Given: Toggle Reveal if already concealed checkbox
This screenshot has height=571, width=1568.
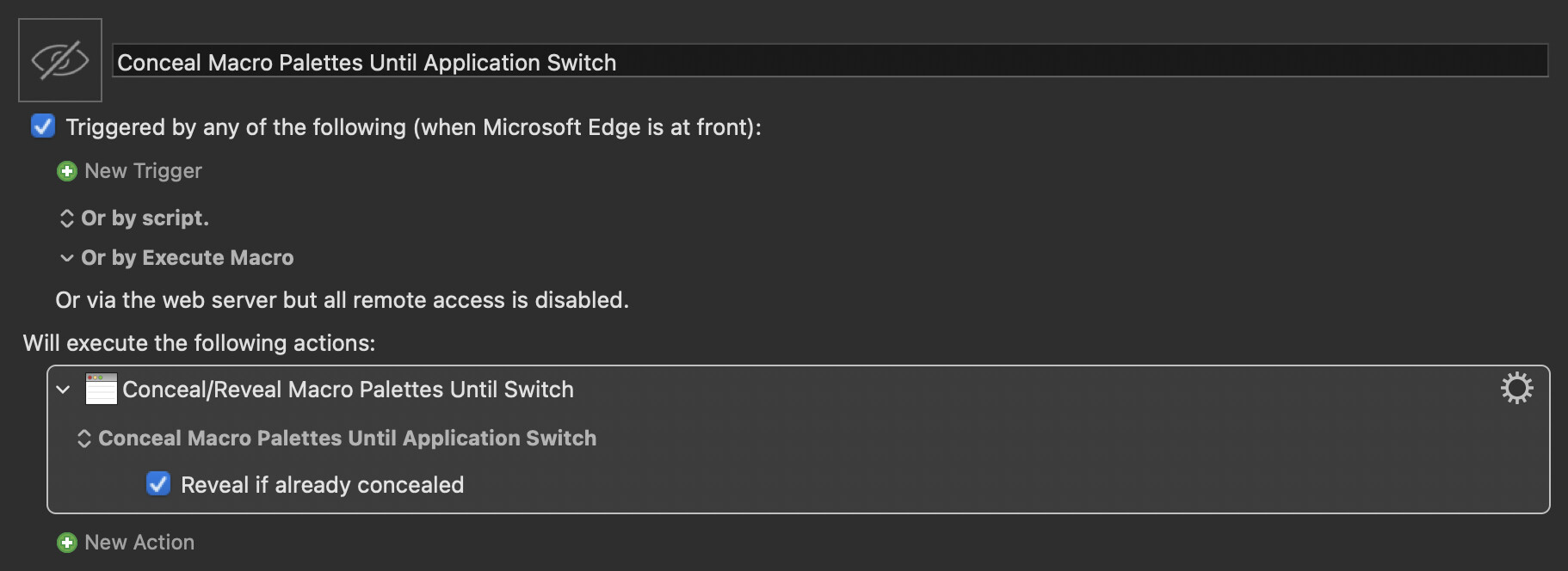Looking at the screenshot, I should [158, 483].
